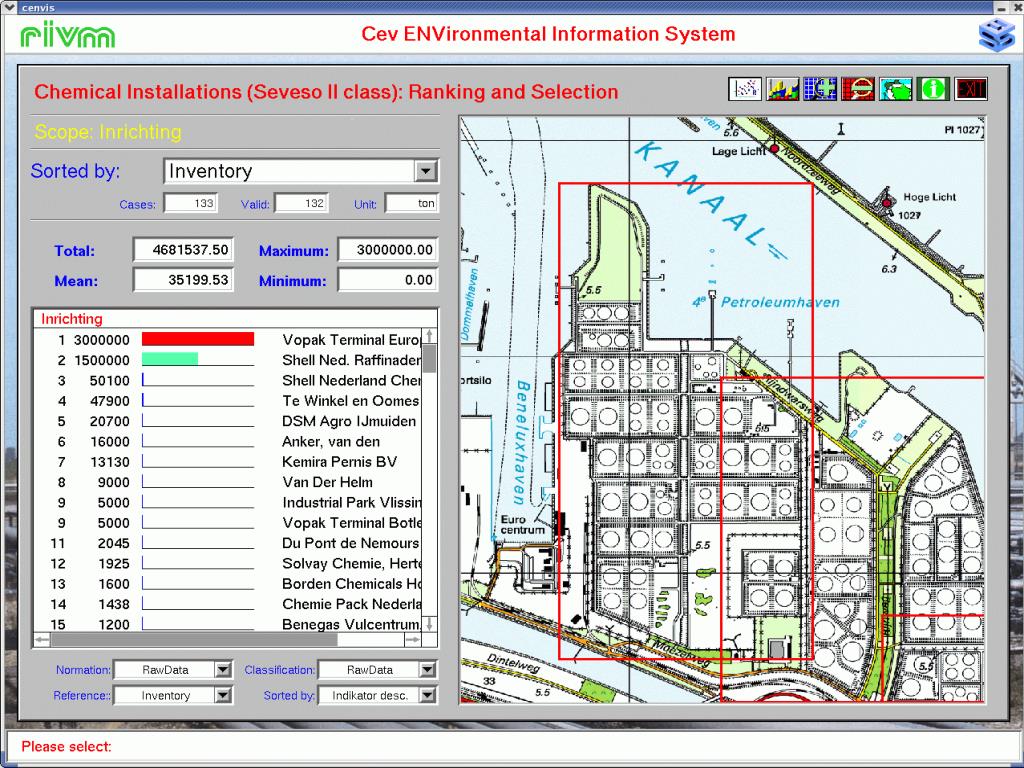
Task: Click the blue cube logo icon
Action: pyautogui.click(x=997, y=35)
